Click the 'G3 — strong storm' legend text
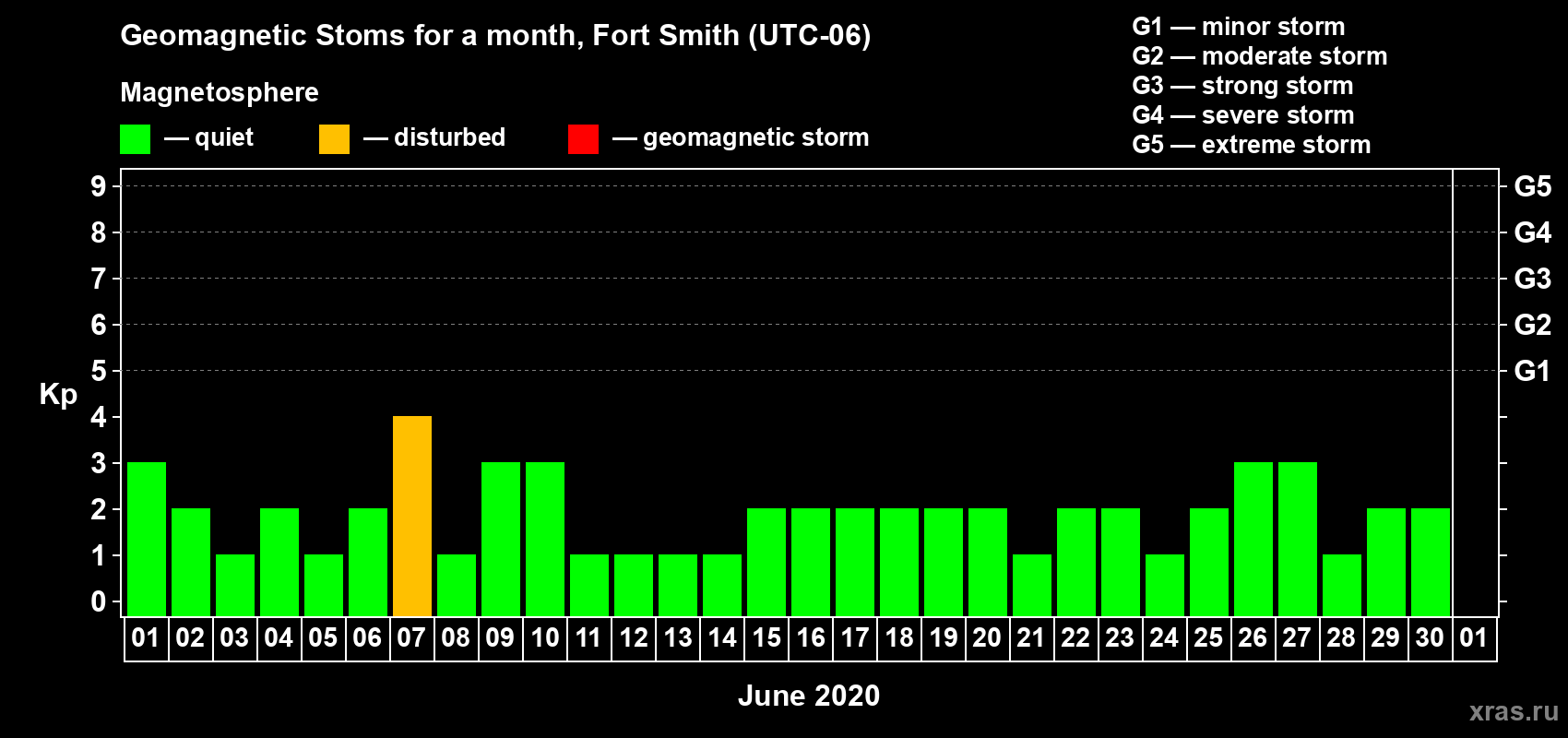The image size is (1568, 738). 1242,86
